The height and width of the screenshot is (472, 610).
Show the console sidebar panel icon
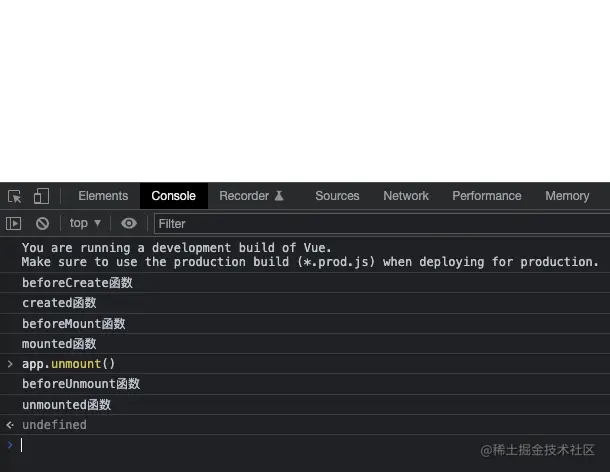tap(14, 223)
